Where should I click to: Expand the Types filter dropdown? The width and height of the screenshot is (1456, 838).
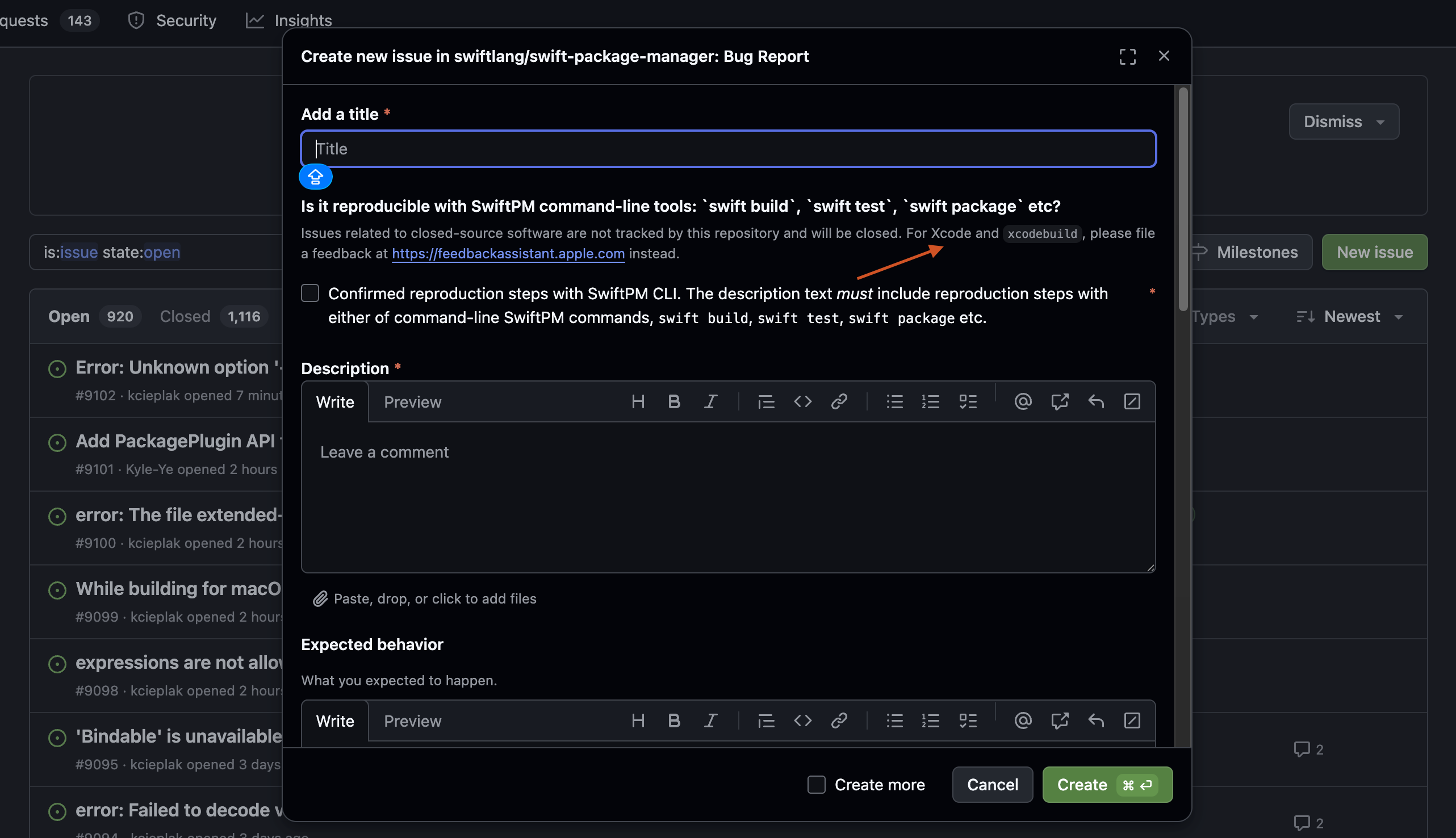[x=1224, y=317]
